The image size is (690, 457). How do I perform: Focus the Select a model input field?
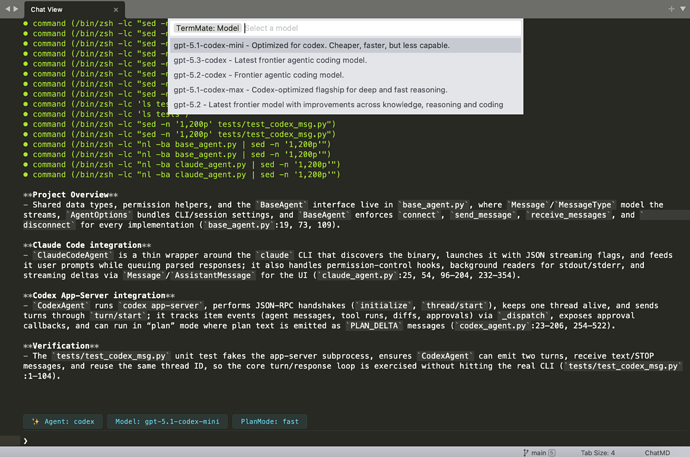380,28
